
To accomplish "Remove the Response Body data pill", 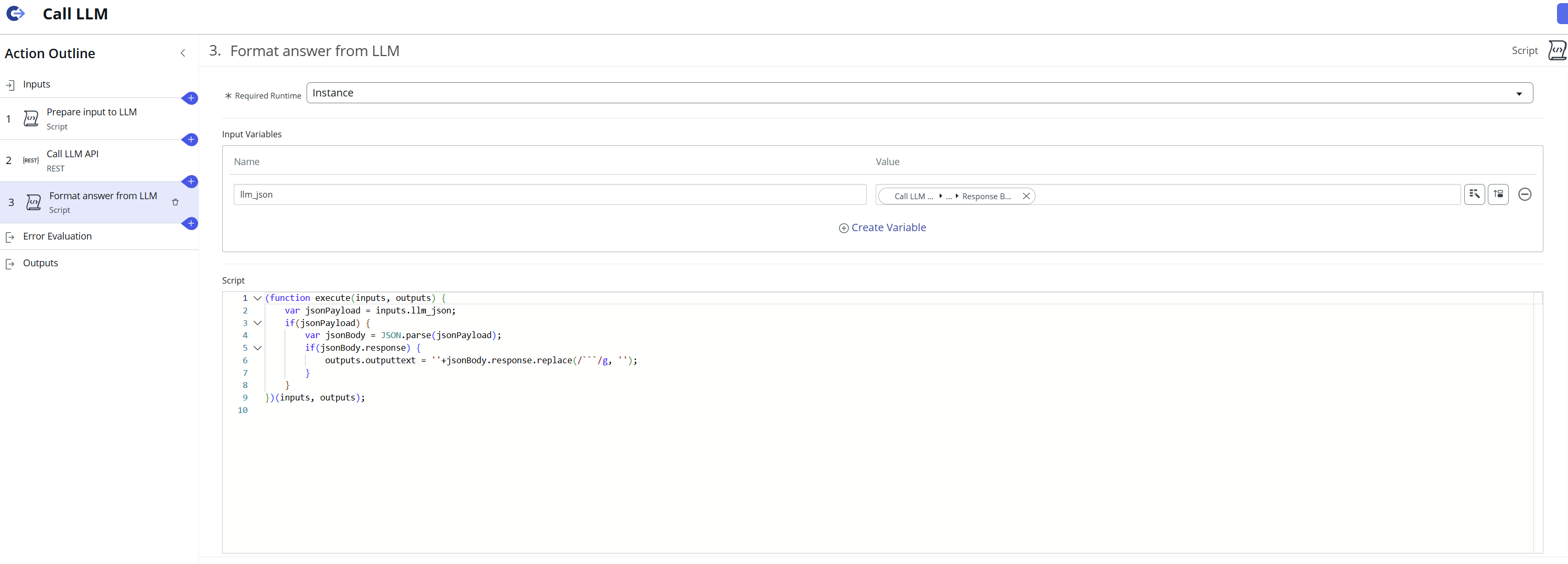I will tap(1026, 196).
